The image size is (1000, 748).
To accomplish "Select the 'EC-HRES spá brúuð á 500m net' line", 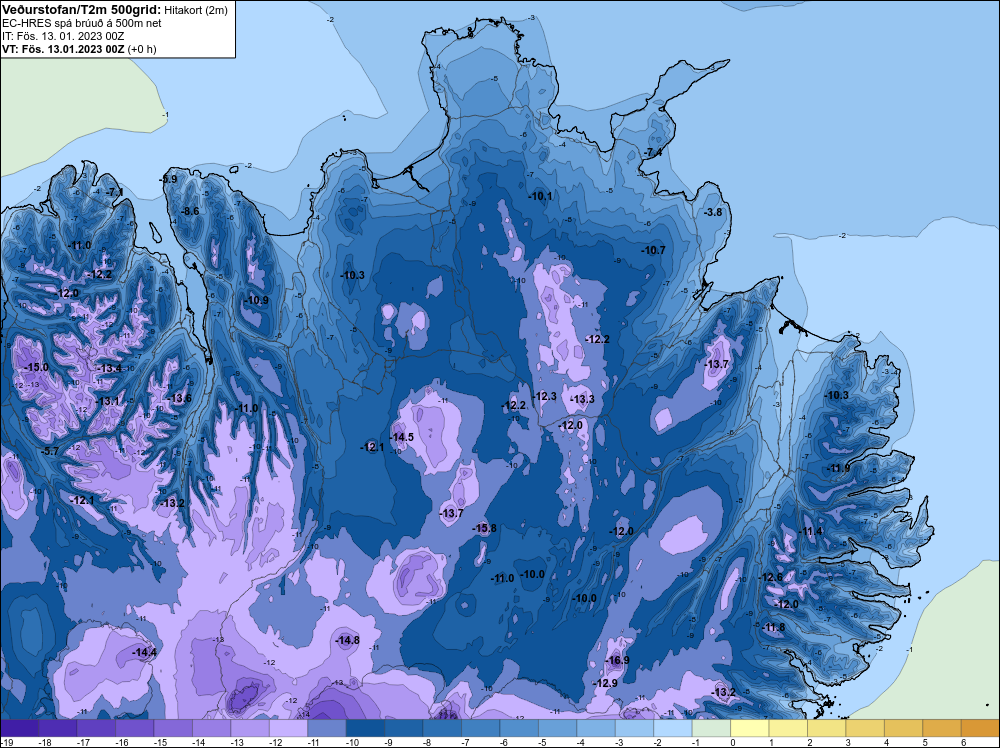I will click(x=82, y=23).
